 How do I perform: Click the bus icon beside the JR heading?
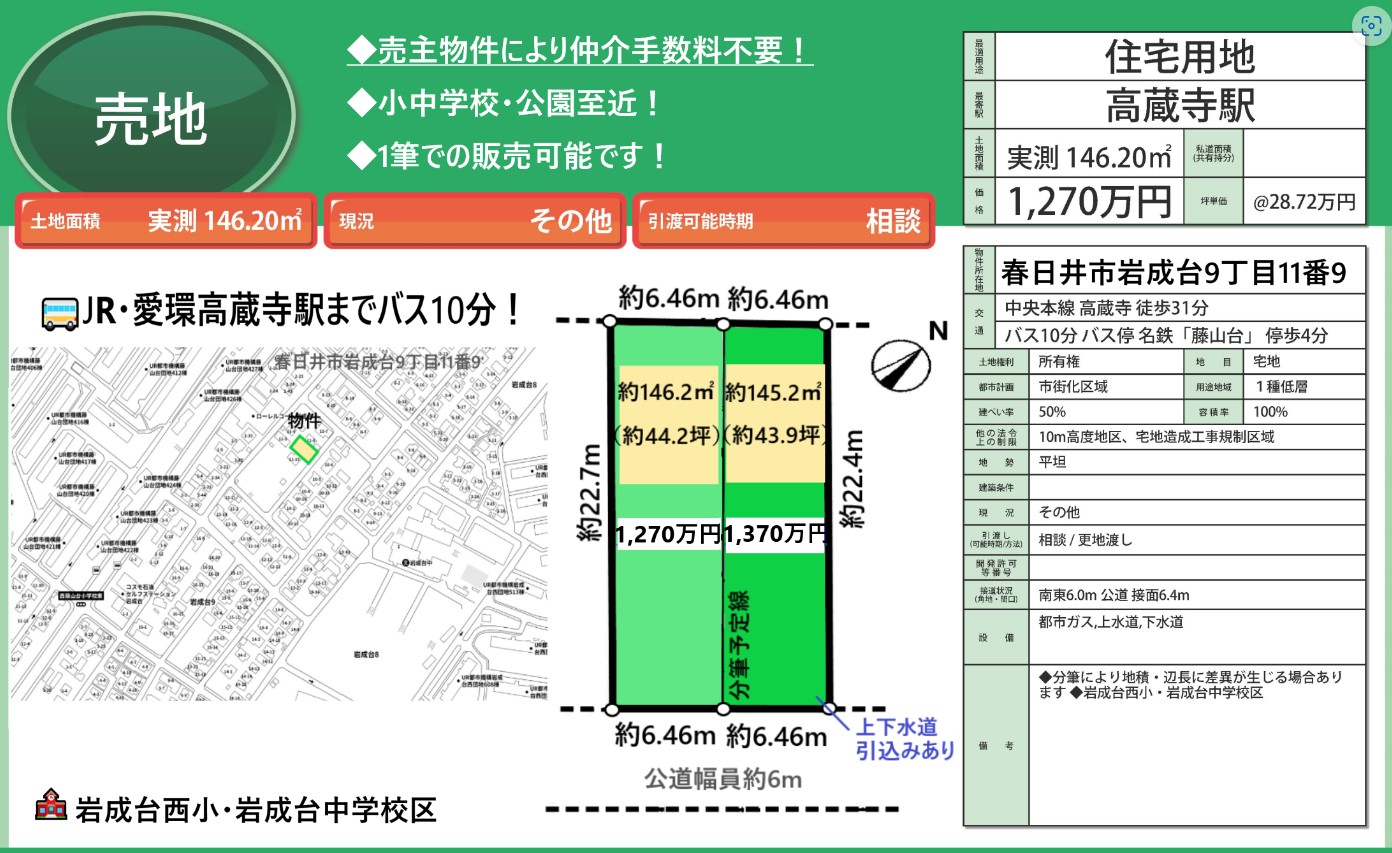(x=60, y=313)
